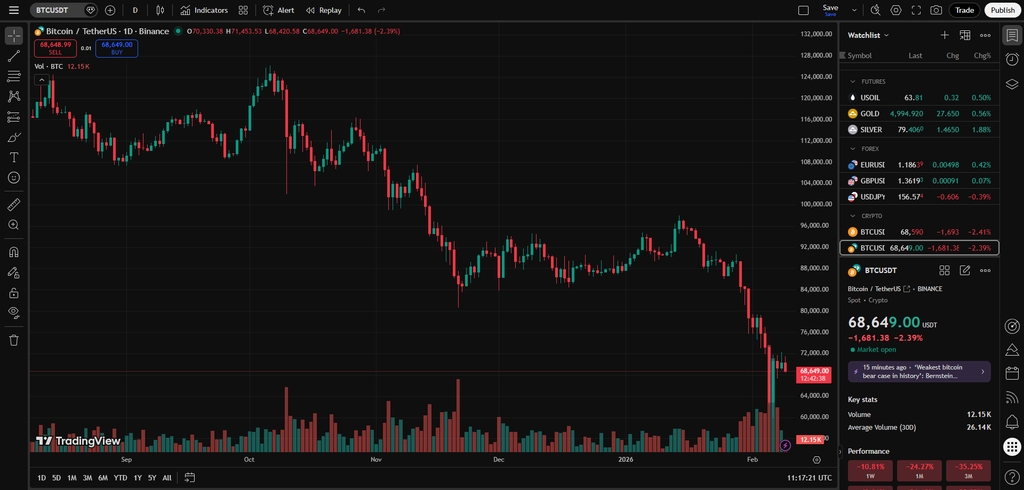Collapse the indicator legend chevron
Screen dimensions: 1024x490
tap(41, 80)
